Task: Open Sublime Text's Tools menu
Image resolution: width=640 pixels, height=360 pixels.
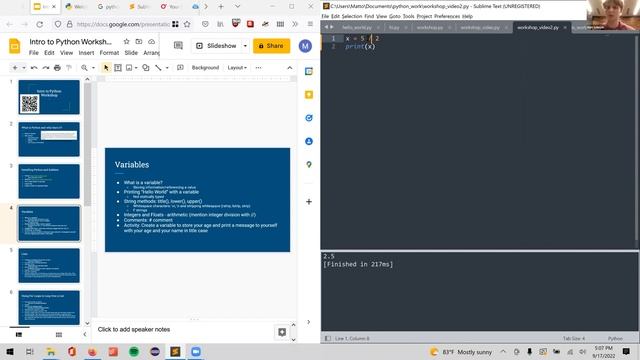Action: [408, 16]
